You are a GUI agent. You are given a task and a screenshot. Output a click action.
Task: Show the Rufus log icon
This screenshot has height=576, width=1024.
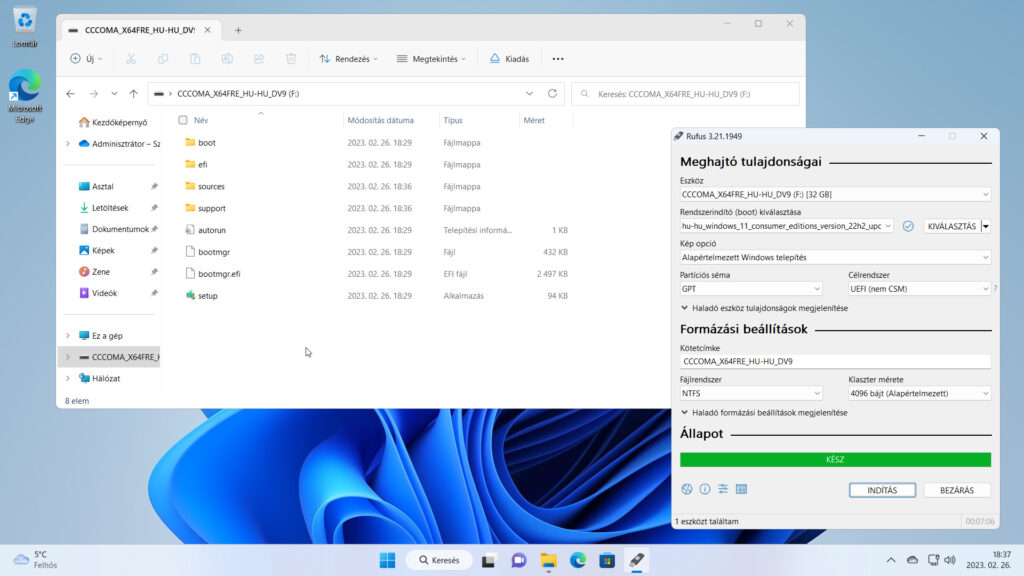coord(741,489)
